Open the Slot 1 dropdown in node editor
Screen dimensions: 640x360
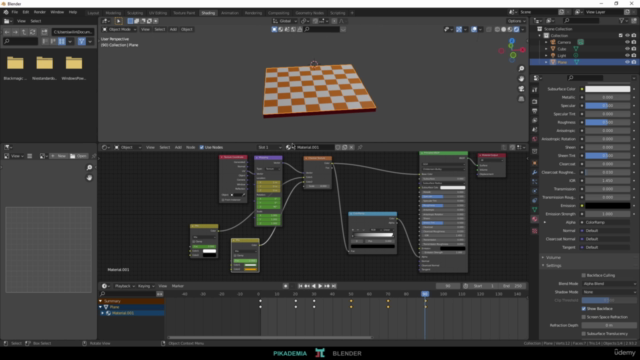tap(269, 147)
